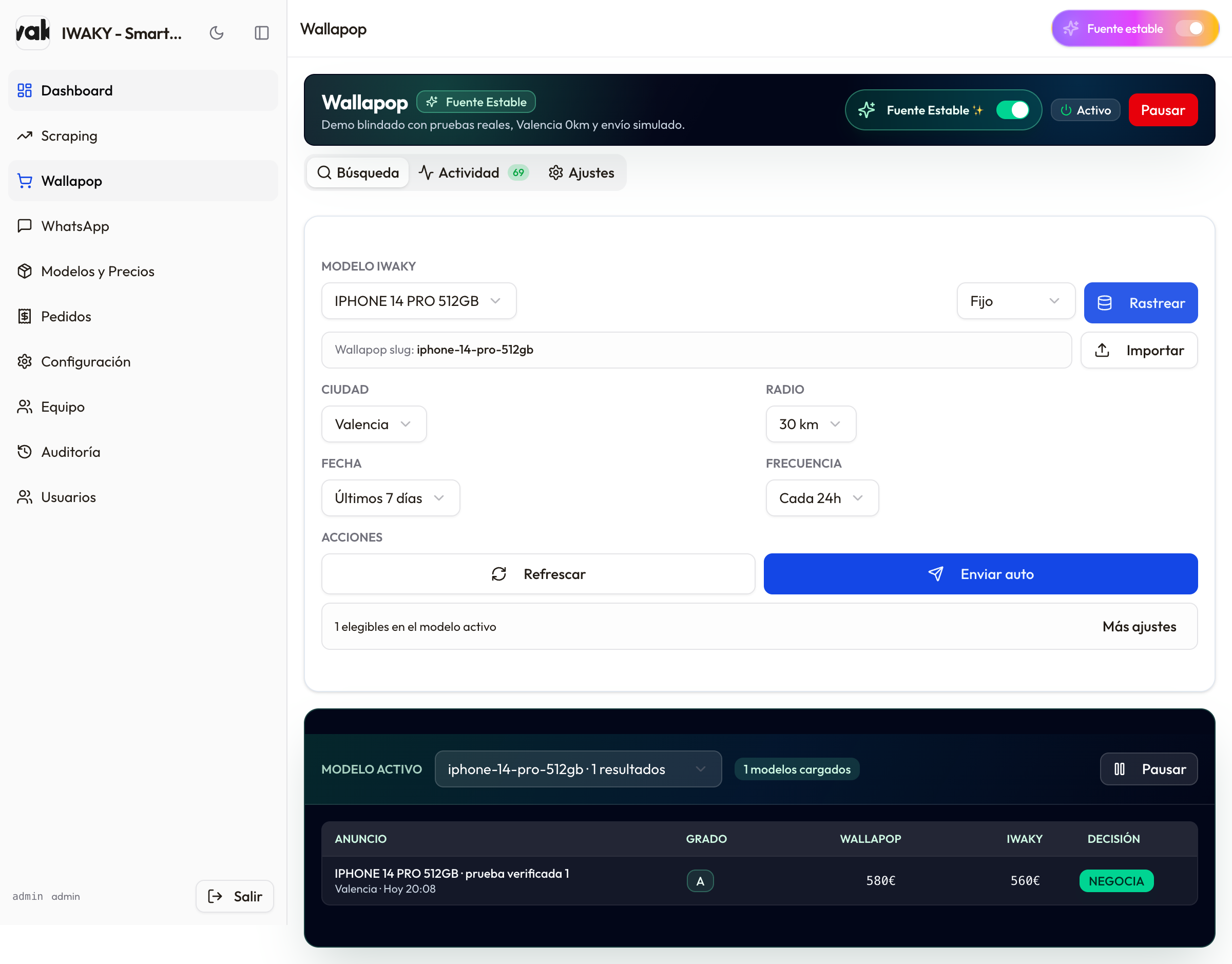Image resolution: width=1232 pixels, height=964 pixels.
Task: Click the magnifier icon on Búsqueda tab
Action: pos(324,172)
